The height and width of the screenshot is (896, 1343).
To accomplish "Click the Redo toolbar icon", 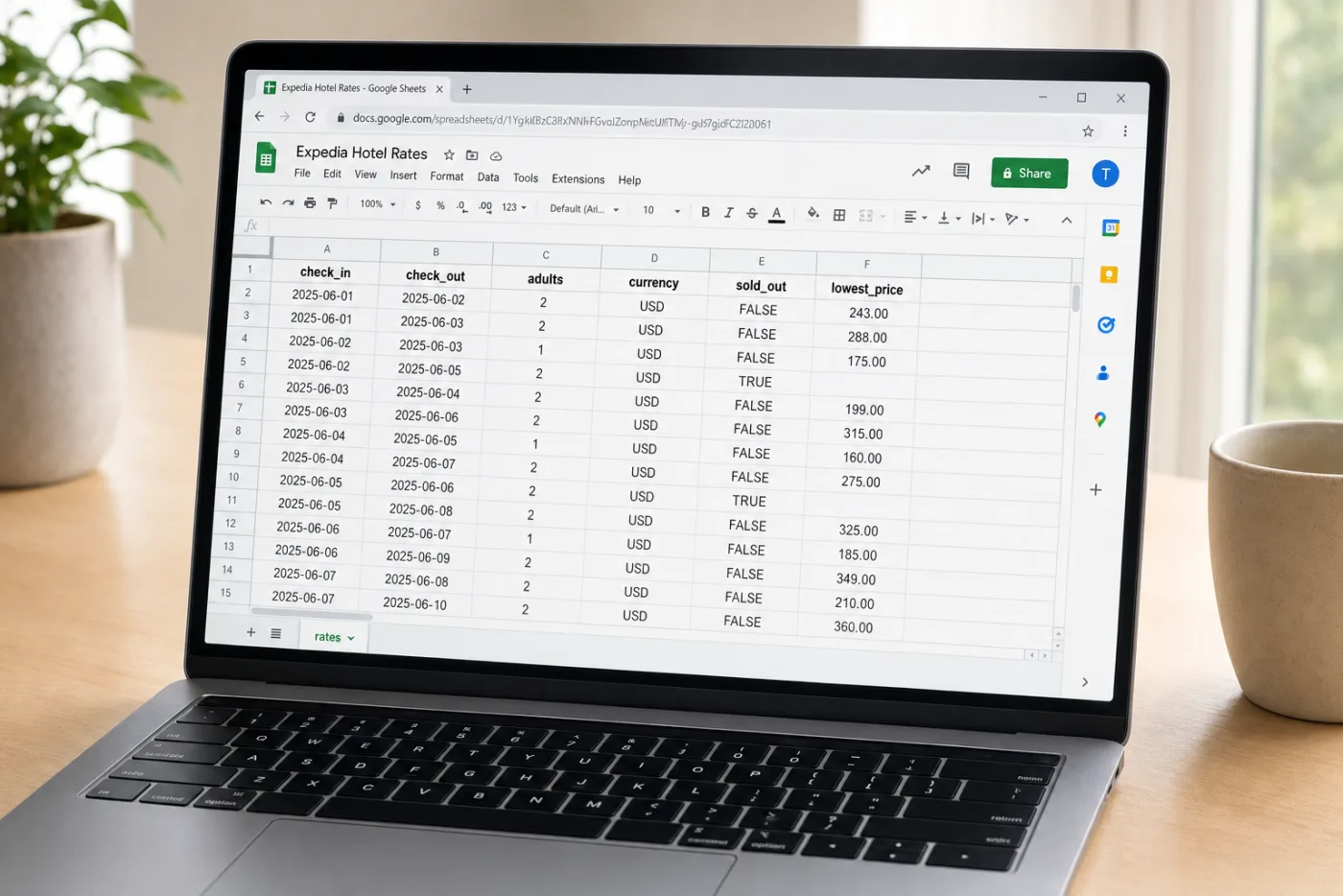I will point(288,202).
